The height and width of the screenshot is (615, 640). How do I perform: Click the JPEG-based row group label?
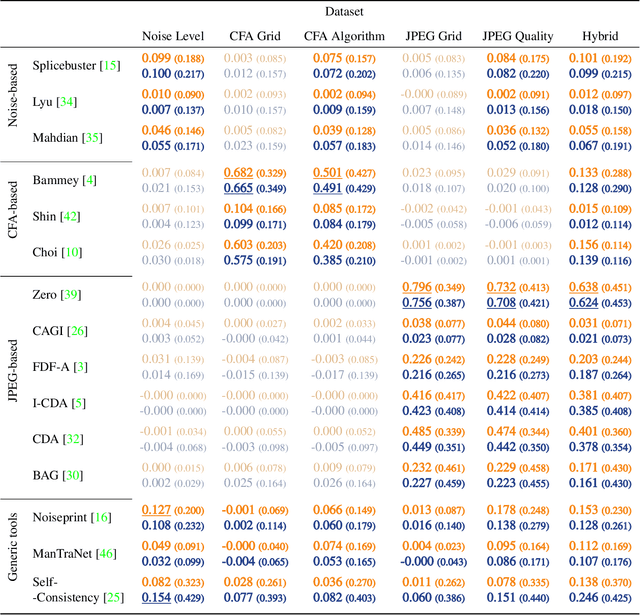tap(13, 371)
